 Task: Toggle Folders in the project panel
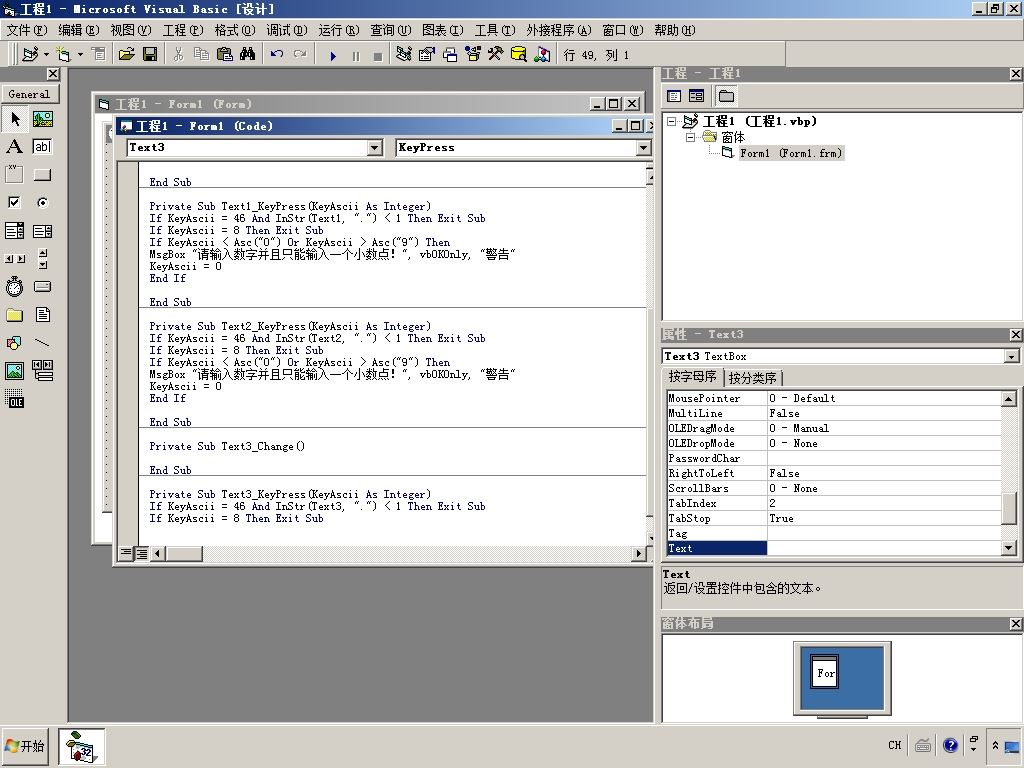(x=726, y=96)
